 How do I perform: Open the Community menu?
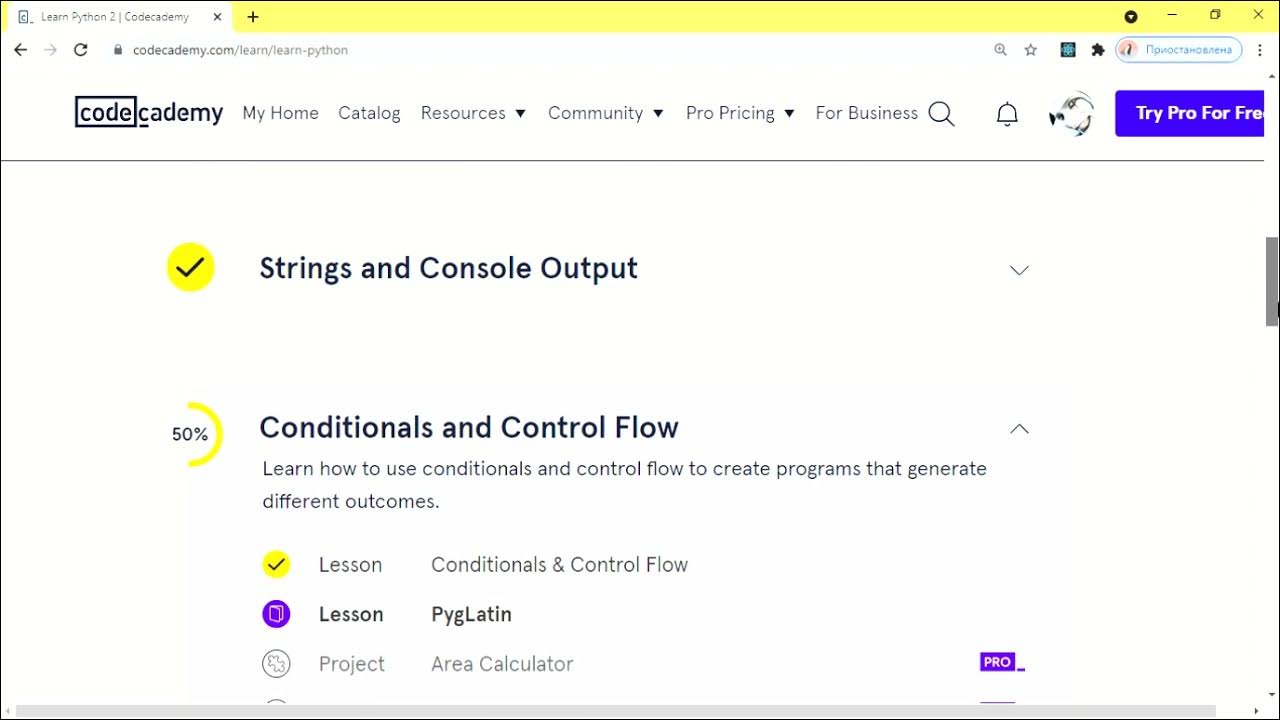(x=605, y=113)
